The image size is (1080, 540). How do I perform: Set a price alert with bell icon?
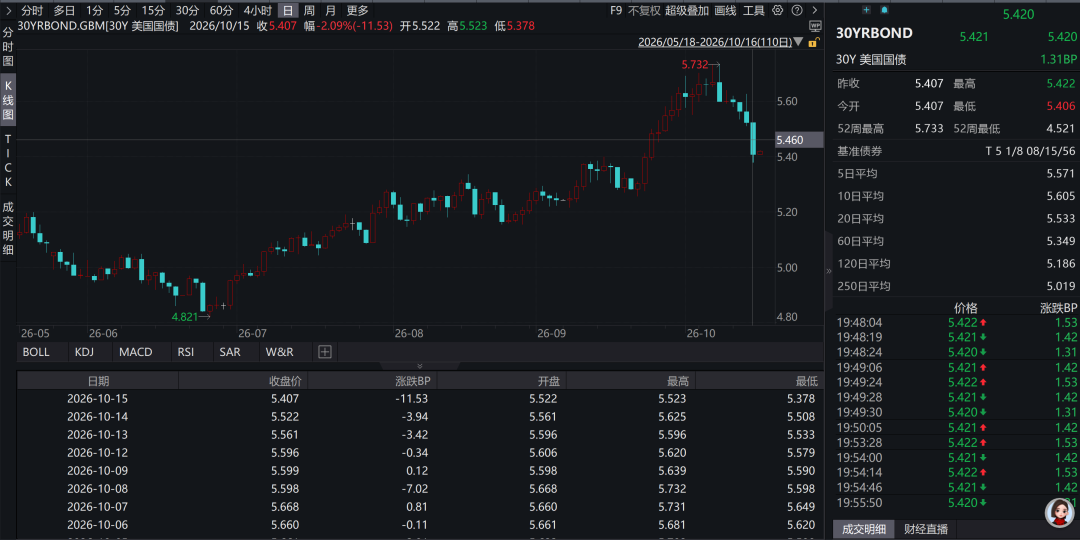[x=884, y=10]
